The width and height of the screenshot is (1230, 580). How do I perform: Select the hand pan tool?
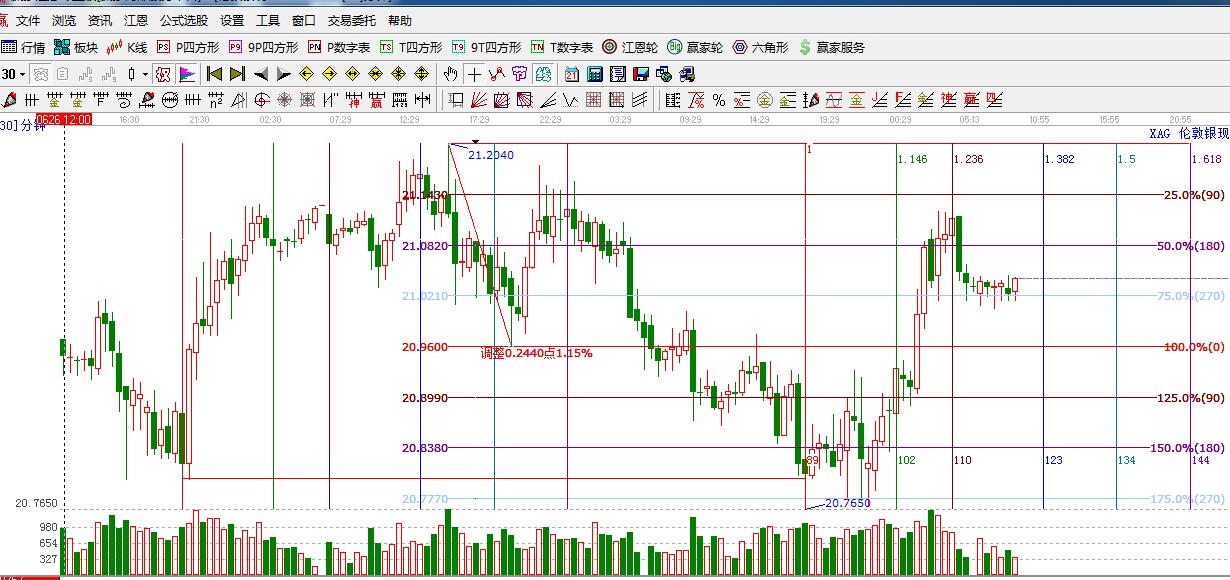click(451, 74)
